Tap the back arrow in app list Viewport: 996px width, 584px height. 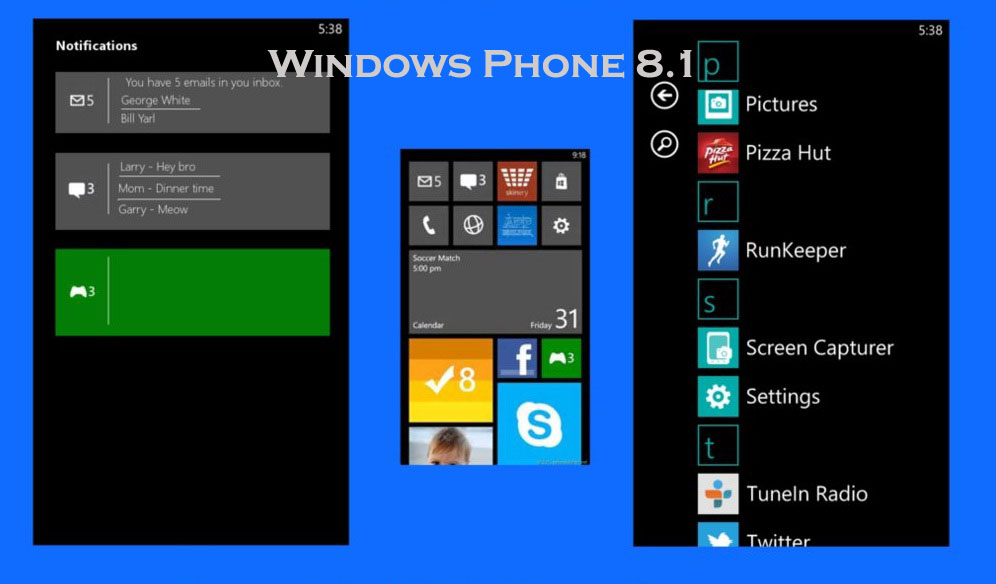pos(664,96)
